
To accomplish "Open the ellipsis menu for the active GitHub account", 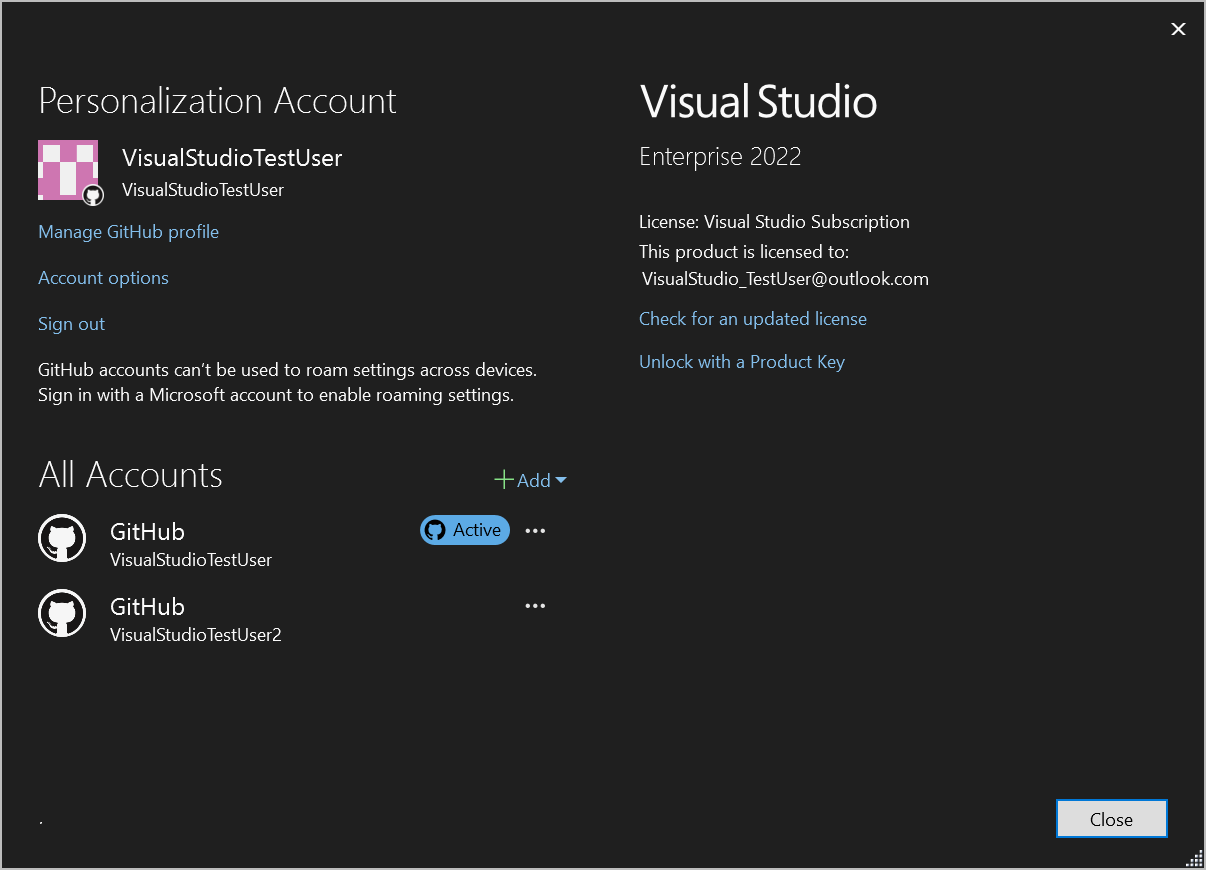I will [x=535, y=530].
